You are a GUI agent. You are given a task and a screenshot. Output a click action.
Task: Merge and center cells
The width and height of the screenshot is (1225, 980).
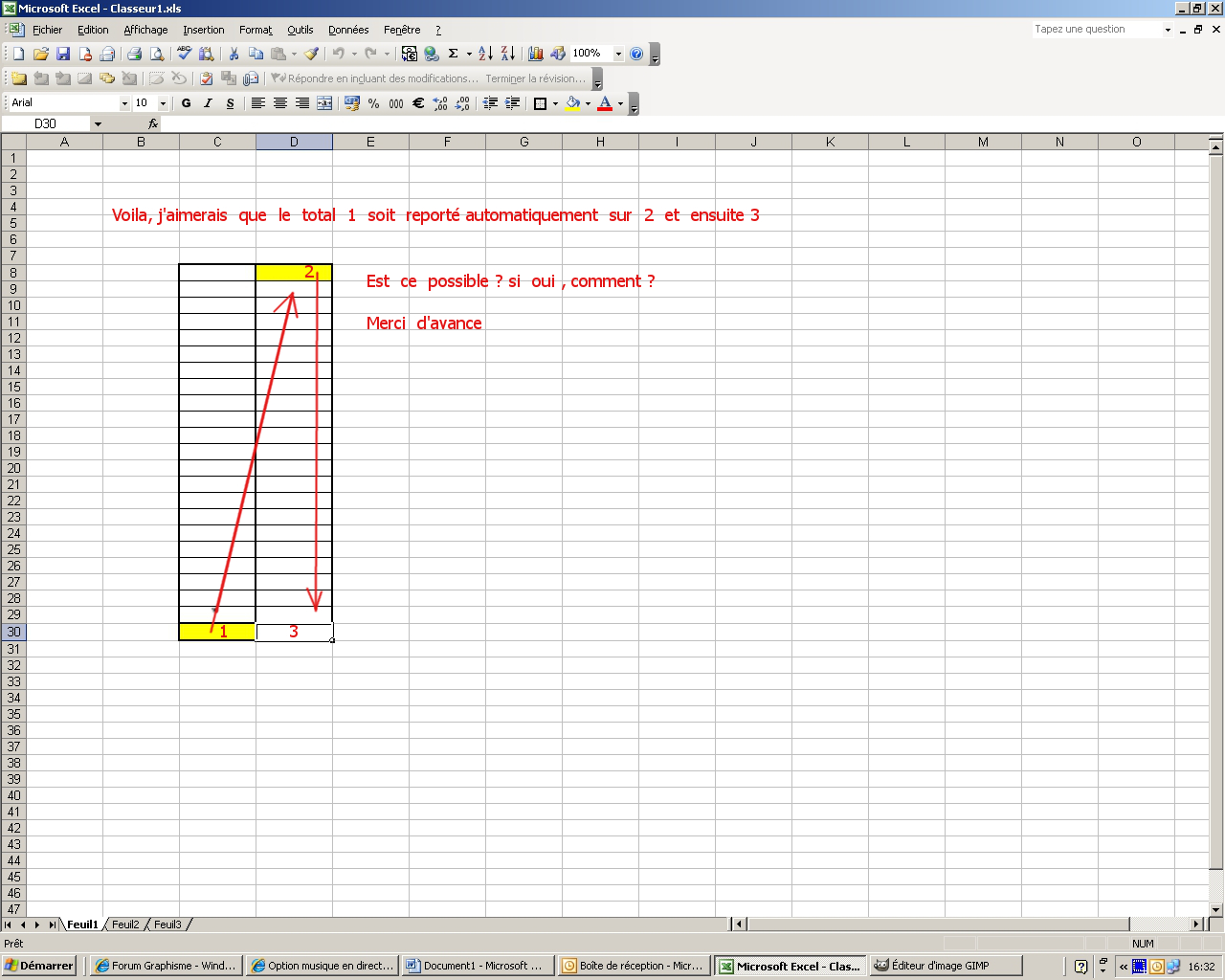point(324,103)
